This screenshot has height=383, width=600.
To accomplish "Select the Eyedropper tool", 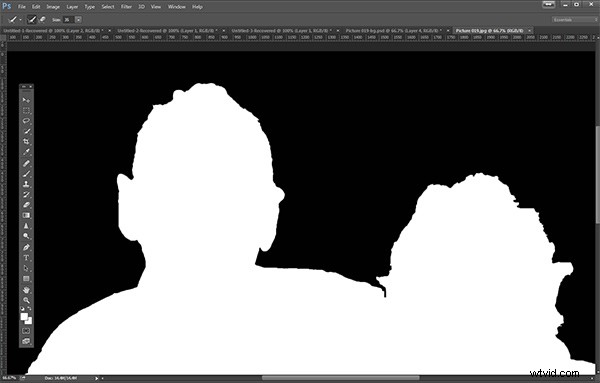I will tap(26, 152).
